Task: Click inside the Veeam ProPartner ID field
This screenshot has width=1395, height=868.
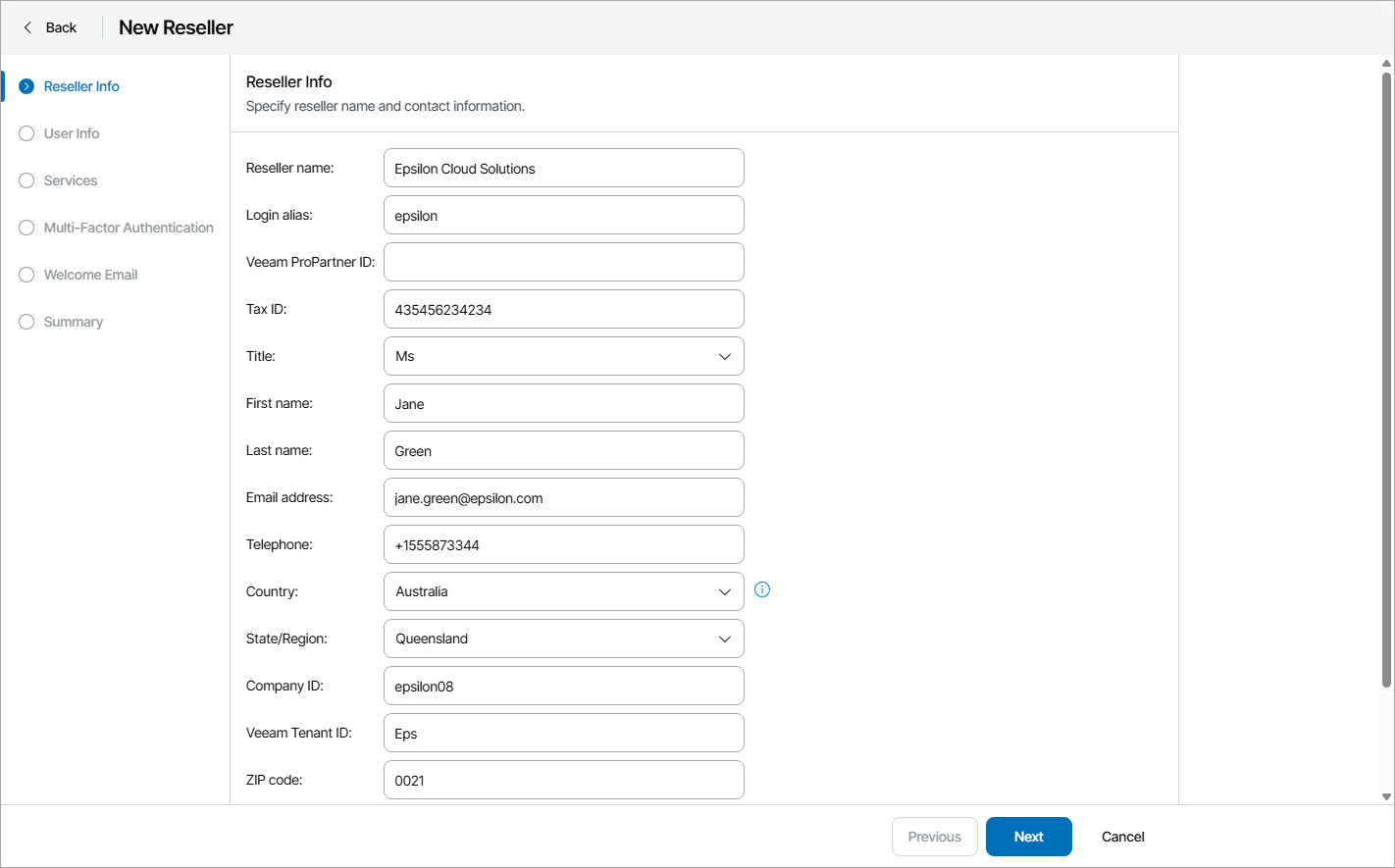Action: click(x=563, y=262)
